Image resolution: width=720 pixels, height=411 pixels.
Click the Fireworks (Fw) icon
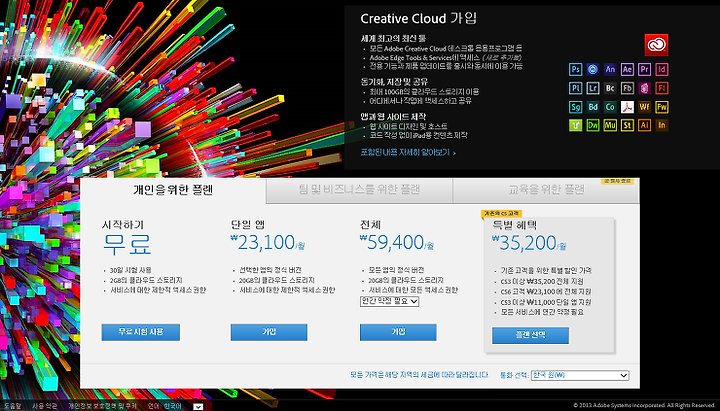pyautogui.click(x=662, y=107)
